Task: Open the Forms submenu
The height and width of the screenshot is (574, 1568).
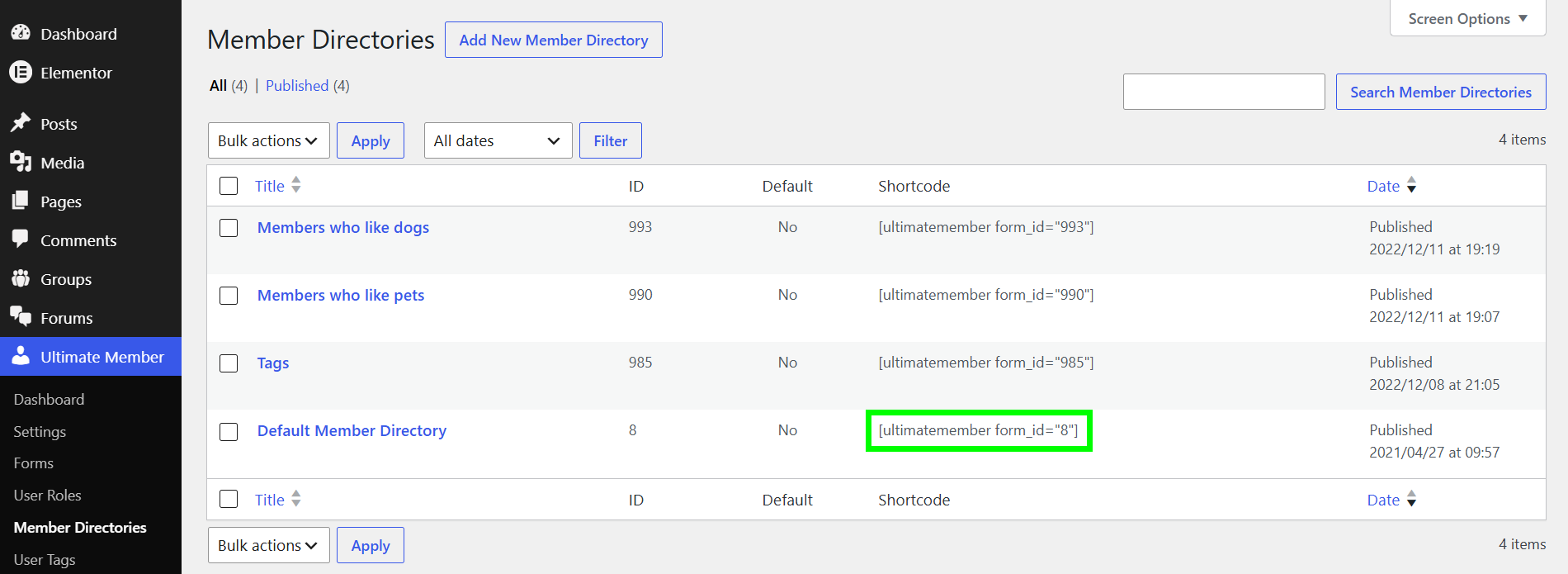Action: point(33,463)
